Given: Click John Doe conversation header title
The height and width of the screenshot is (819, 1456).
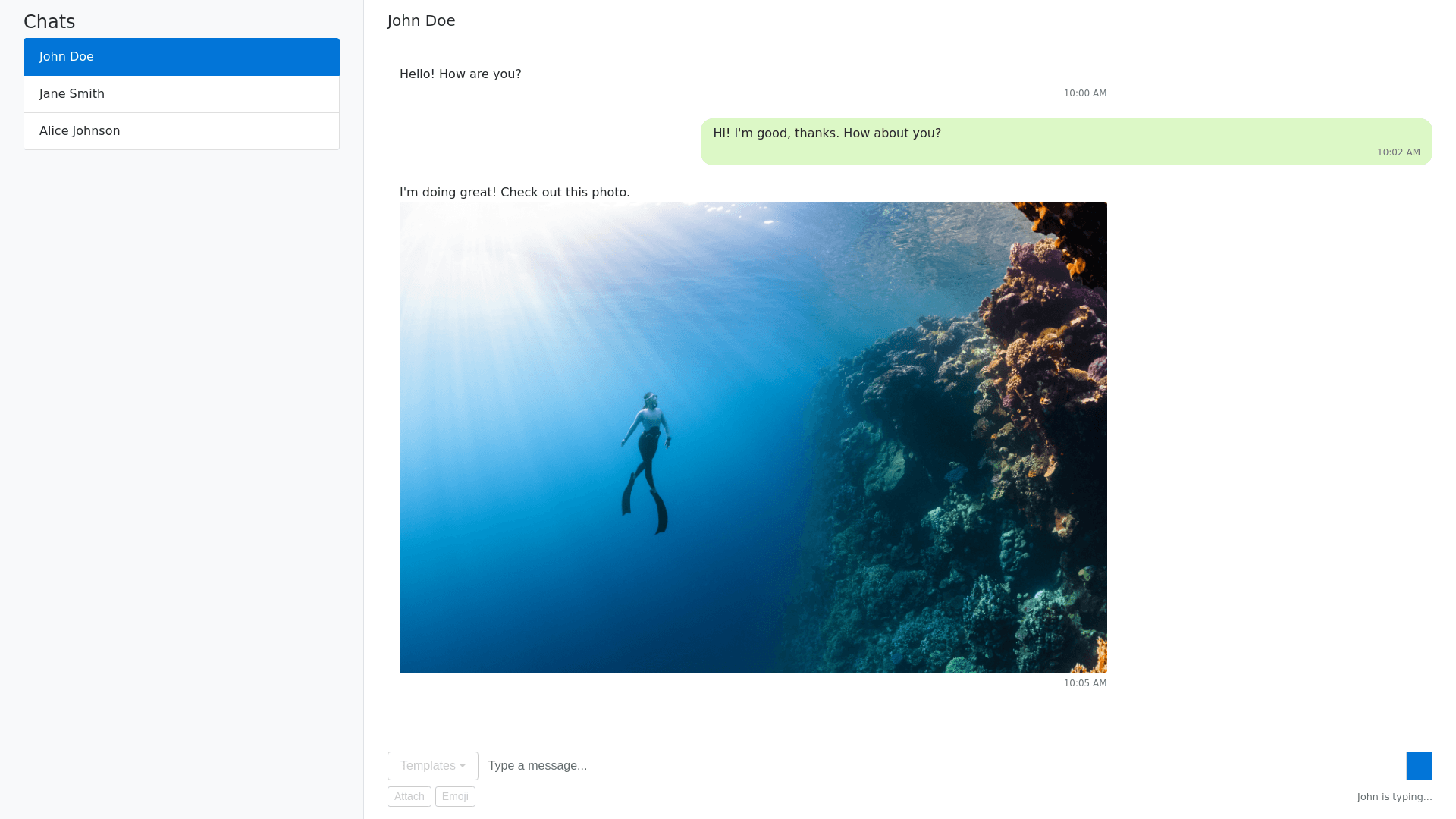Looking at the screenshot, I should (x=421, y=21).
